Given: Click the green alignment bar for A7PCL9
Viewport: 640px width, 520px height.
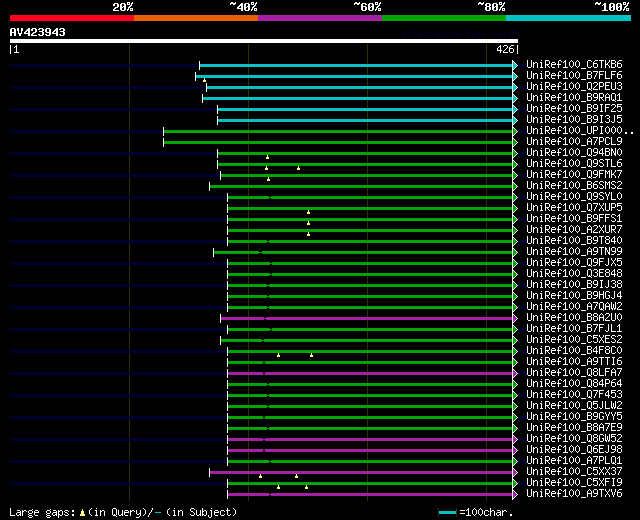Looking at the screenshot, I should coord(338,142).
